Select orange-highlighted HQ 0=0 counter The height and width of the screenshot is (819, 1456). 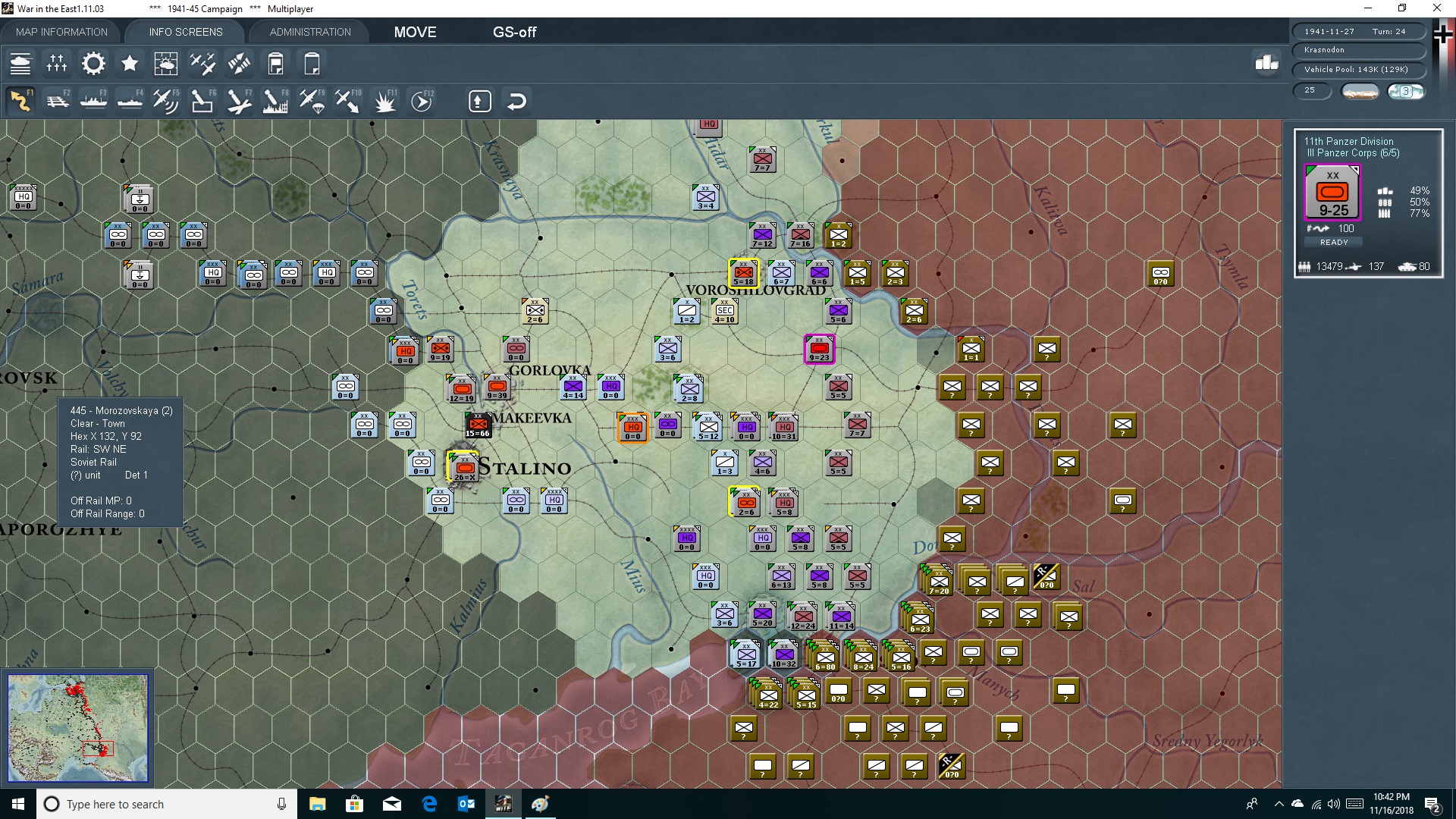point(632,427)
